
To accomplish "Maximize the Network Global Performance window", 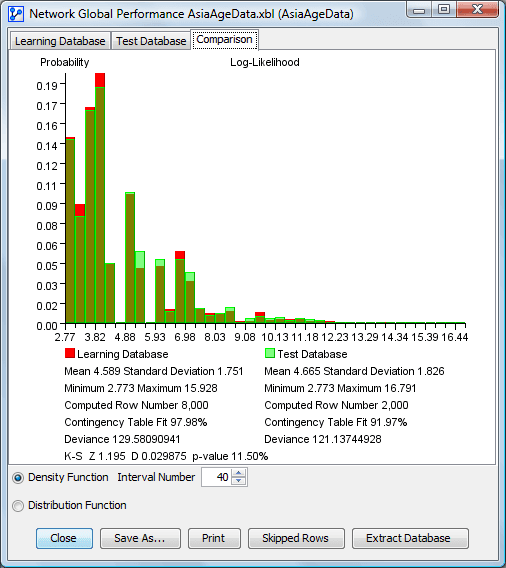I will click(x=444, y=10).
